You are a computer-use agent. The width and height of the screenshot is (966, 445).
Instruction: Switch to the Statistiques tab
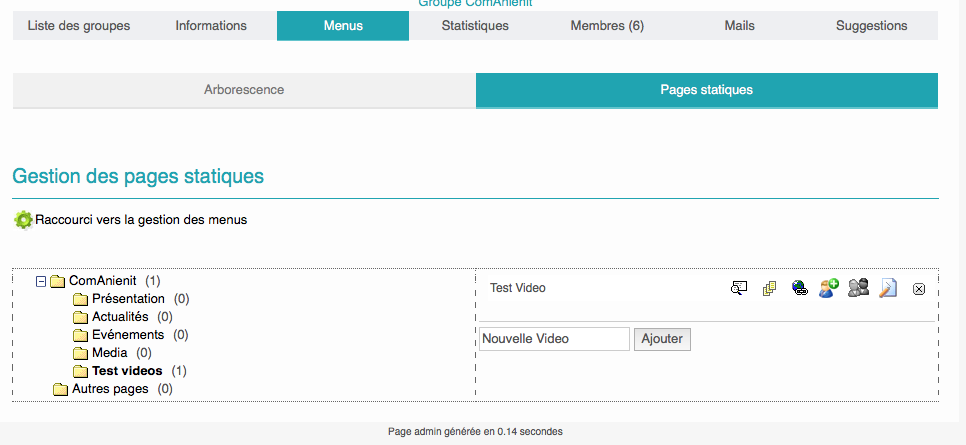[475, 26]
